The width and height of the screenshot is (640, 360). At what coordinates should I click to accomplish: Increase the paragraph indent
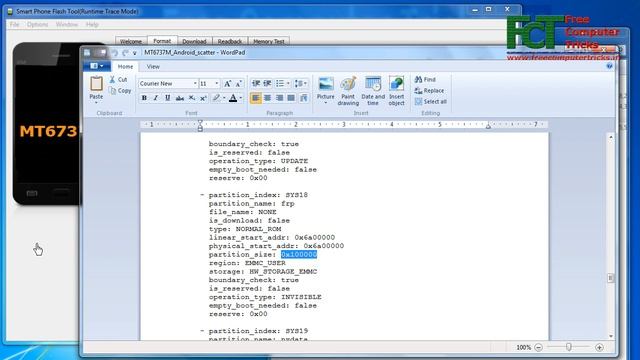pos(267,83)
